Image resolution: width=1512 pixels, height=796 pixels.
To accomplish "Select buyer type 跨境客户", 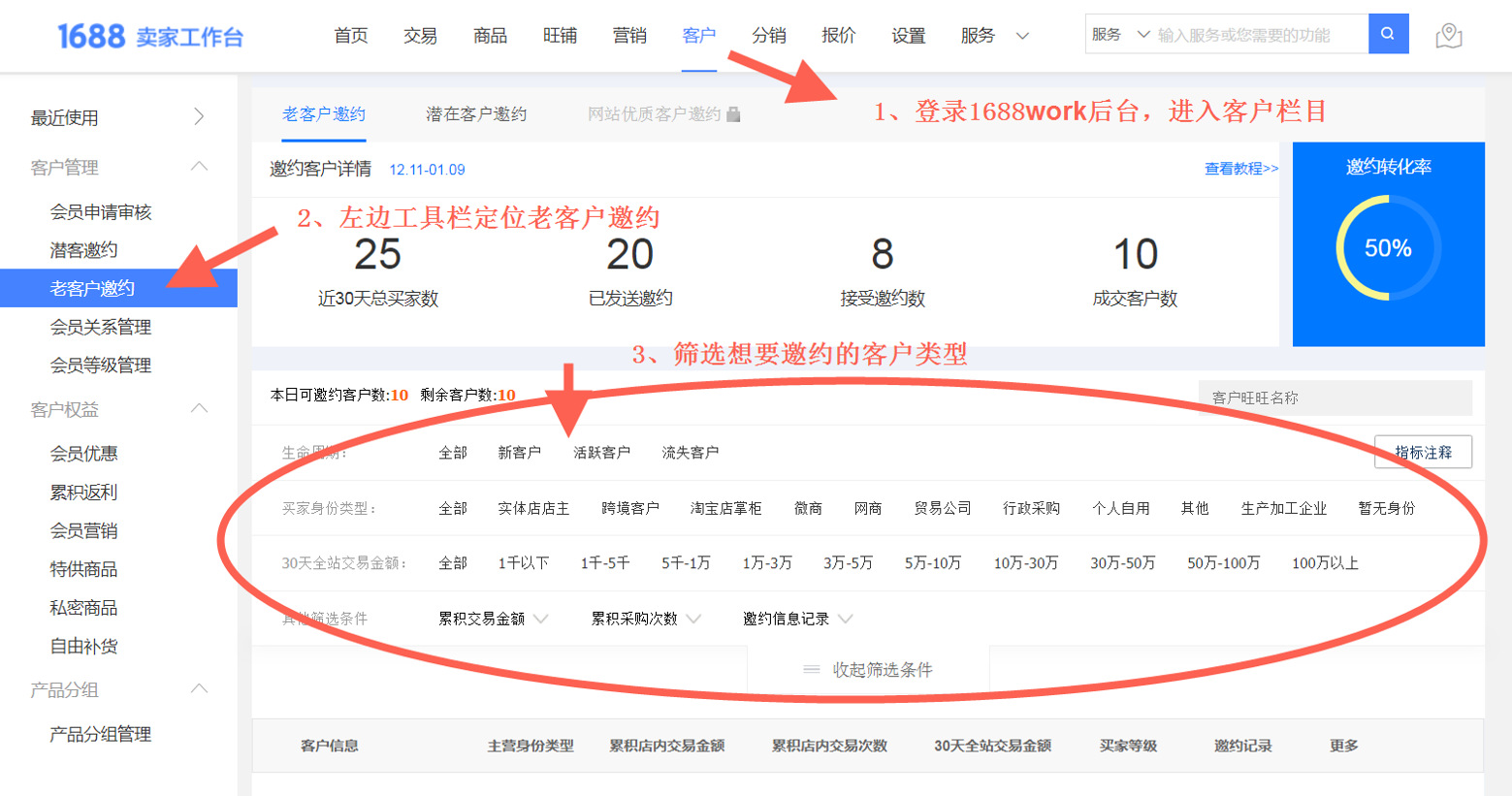I will click(x=630, y=508).
